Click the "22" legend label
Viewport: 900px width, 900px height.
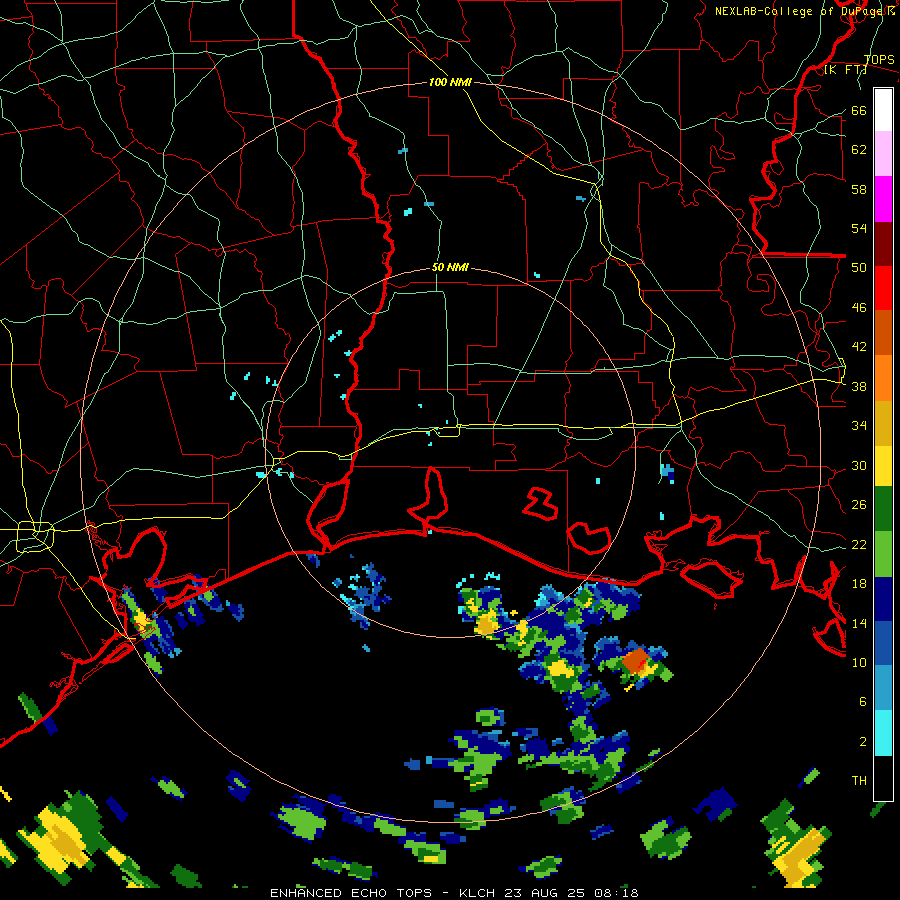point(859,544)
